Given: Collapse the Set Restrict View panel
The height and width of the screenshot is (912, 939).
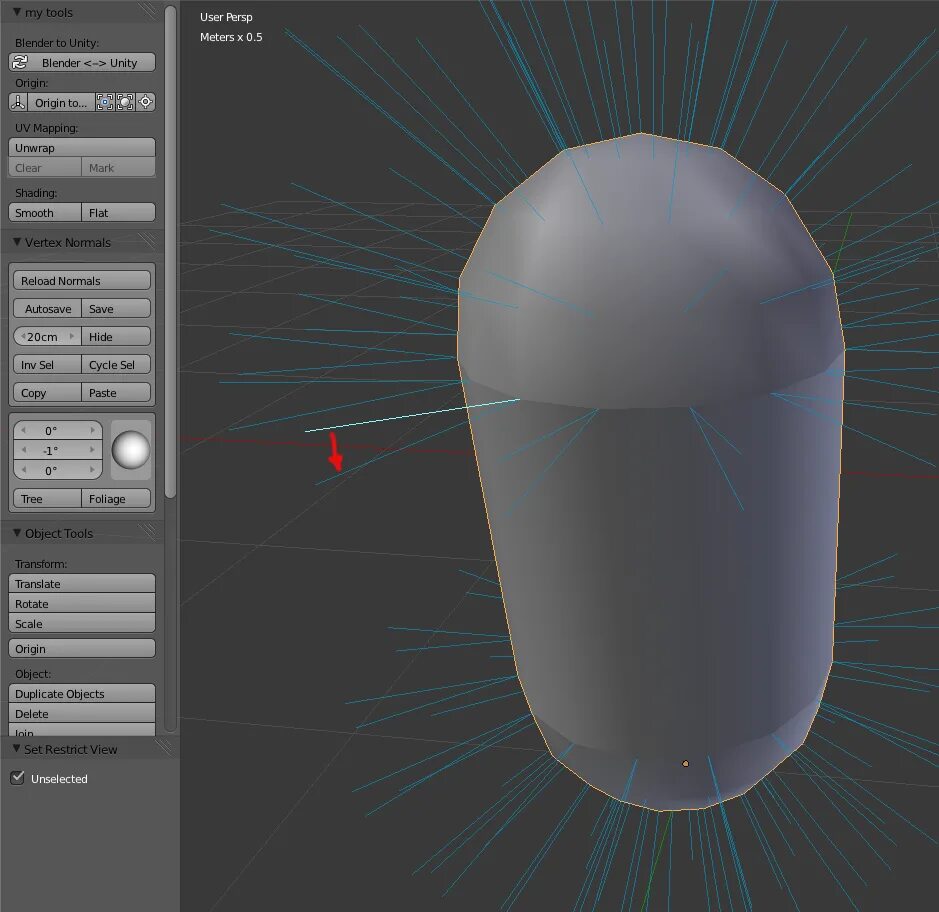Looking at the screenshot, I should click(x=16, y=749).
